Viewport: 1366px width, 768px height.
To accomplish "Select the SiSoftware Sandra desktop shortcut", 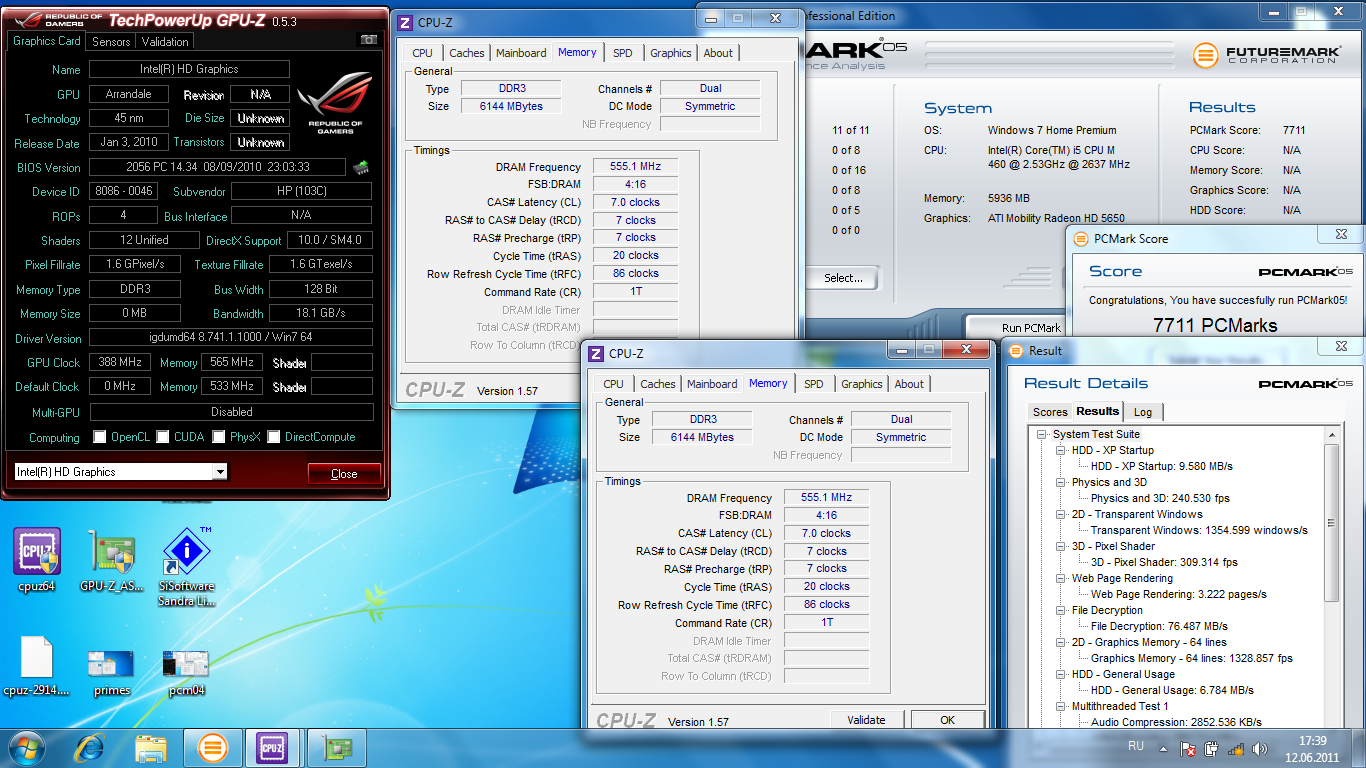I will pos(186,567).
